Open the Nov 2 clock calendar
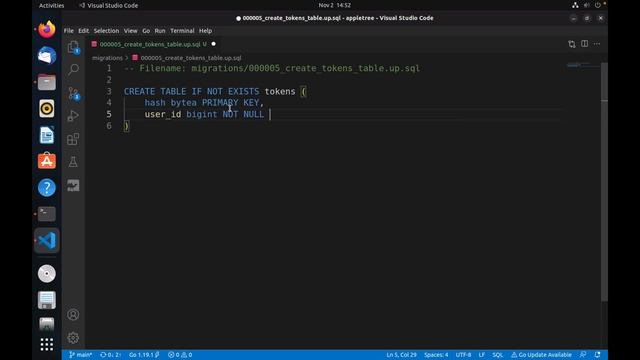Image resolution: width=640 pixels, height=360 pixels. coord(335,5)
